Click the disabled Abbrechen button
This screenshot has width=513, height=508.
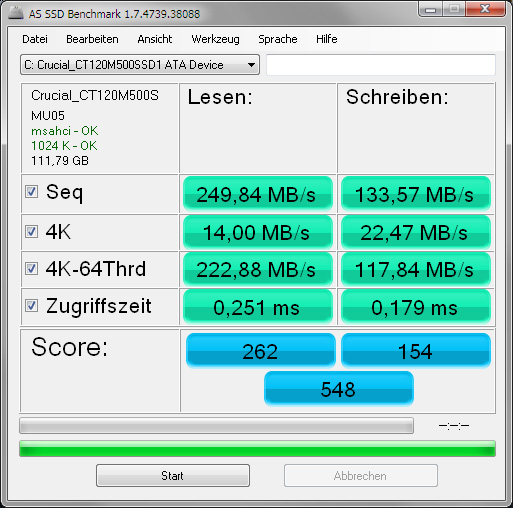pyautogui.click(x=361, y=476)
